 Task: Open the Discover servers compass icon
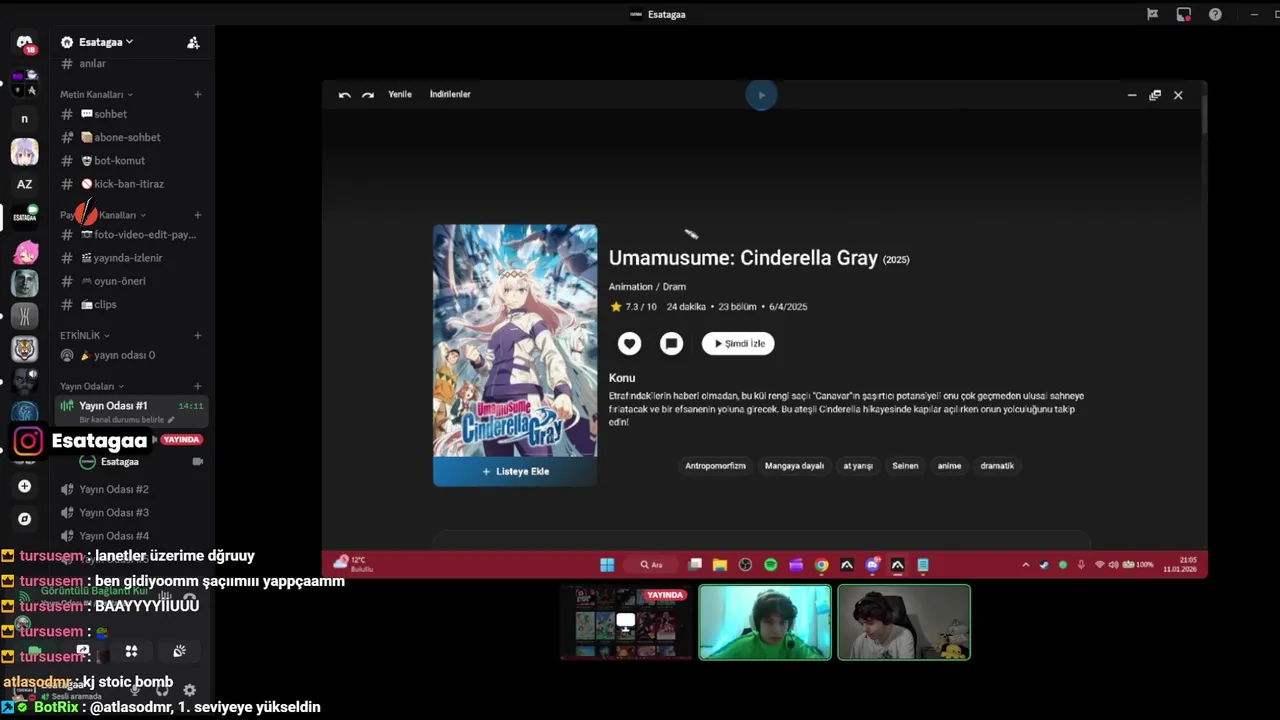pos(25,519)
